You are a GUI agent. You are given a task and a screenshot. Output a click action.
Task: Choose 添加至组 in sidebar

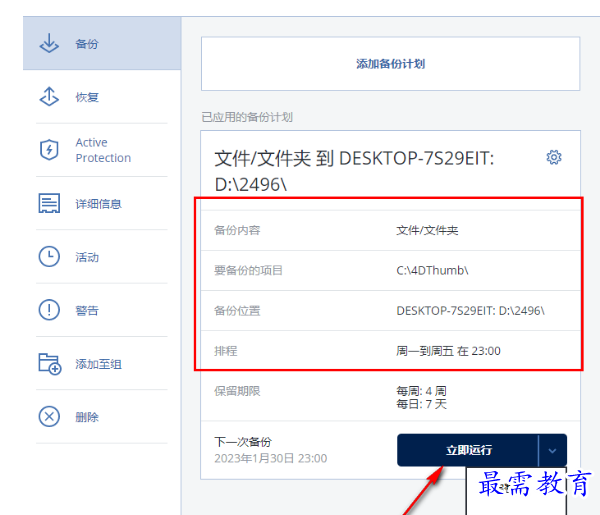click(x=102, y=363)
